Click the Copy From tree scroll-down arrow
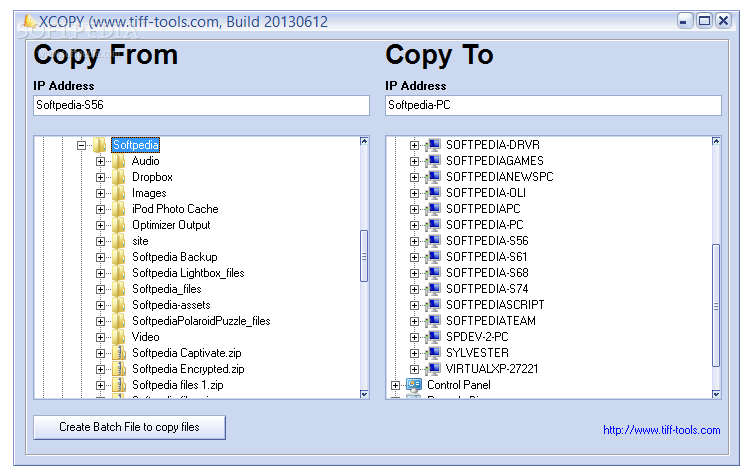Image resolution: width=740 pixels, height=466 pixels. (364, 394)
